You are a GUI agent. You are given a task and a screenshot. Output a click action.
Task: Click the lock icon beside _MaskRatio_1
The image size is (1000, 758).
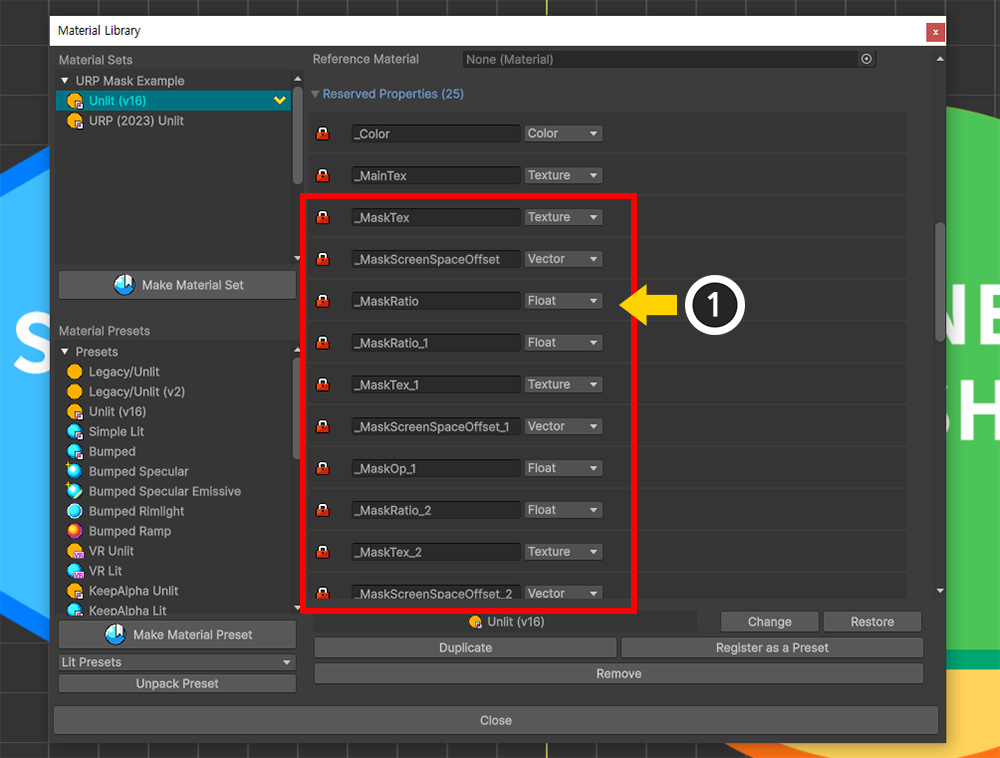click(x=323, y=343)
